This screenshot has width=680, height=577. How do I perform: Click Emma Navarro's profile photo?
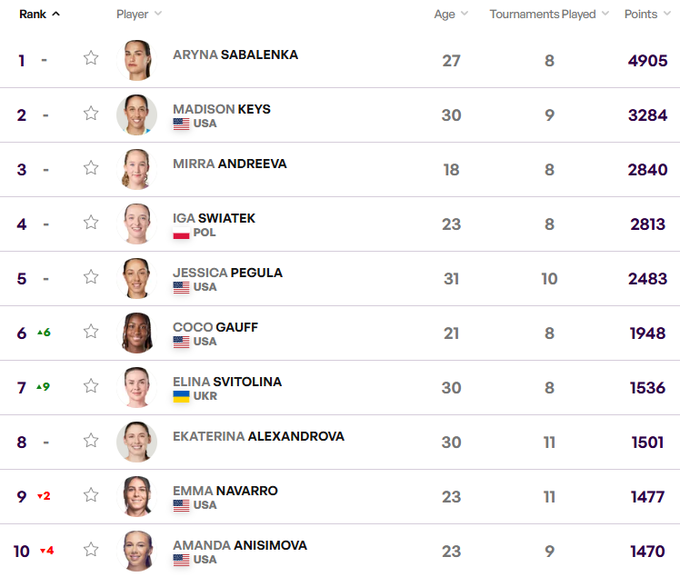pyautogui.click(x=137, y=495)
